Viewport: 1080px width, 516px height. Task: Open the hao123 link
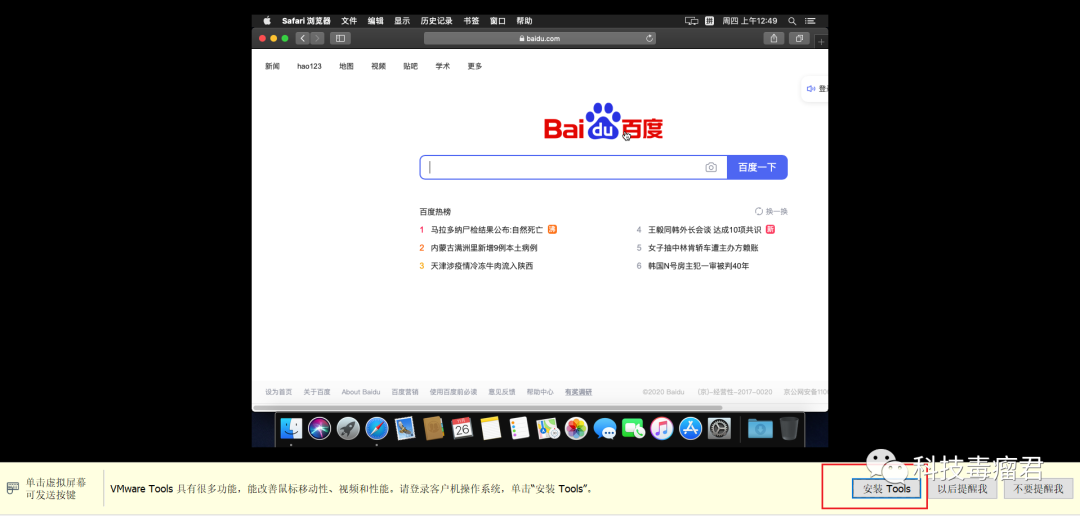(x=309, y=66)
